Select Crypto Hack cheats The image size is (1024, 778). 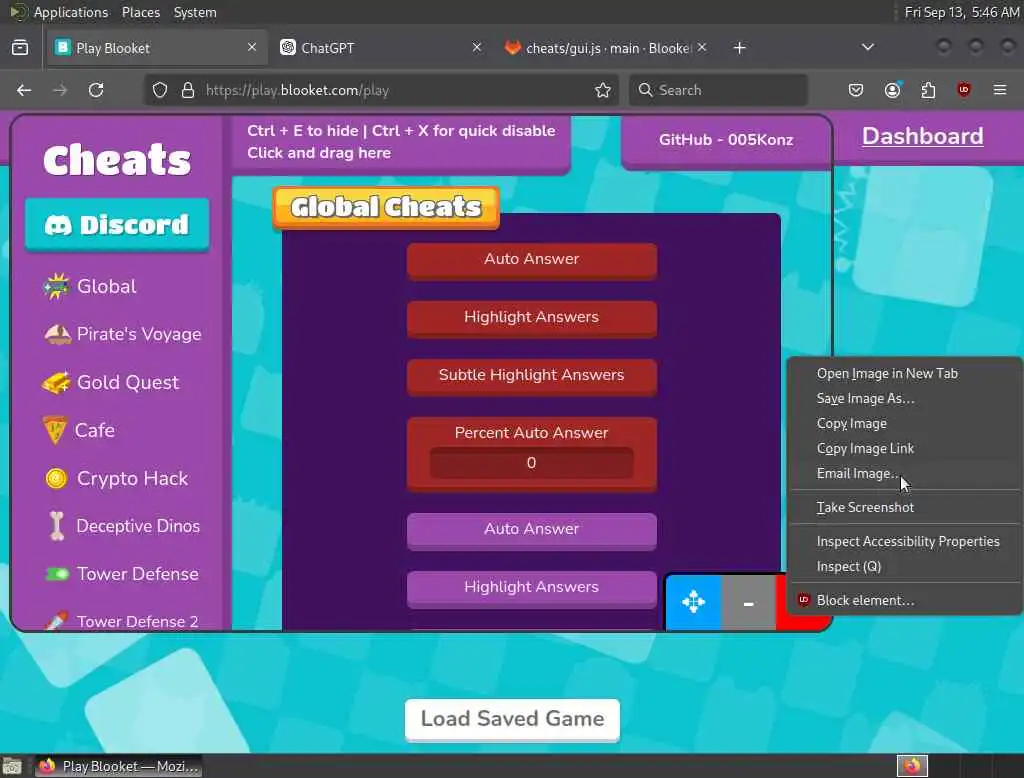point(116,478)
